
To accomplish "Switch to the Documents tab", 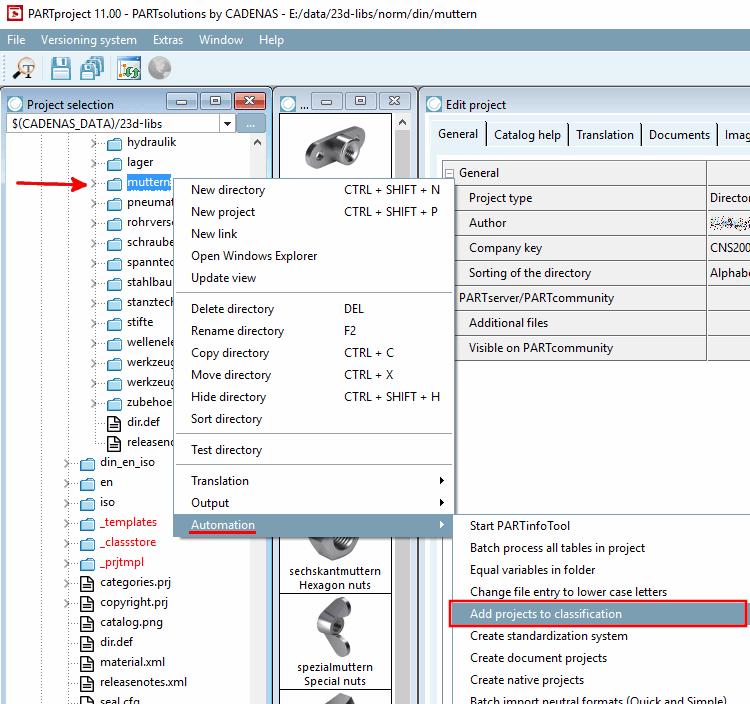I will pos(679,135).
